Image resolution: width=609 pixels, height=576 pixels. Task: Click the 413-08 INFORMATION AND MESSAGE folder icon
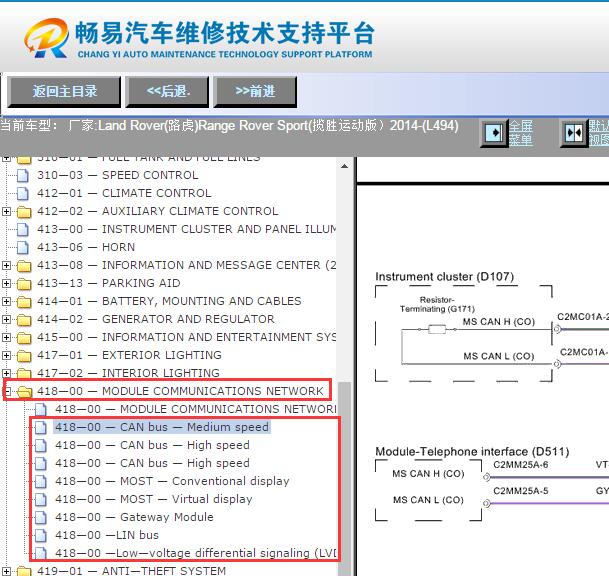coord(24,266)
